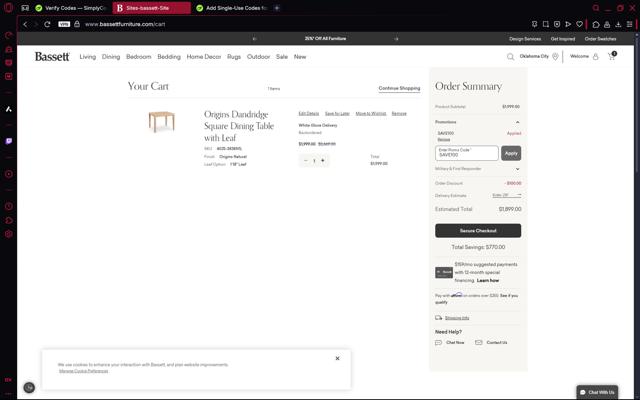Viewport: 640px width, 400px height.
Task: Click the dining table product thumbnail
Action: (x=162, y=121)
